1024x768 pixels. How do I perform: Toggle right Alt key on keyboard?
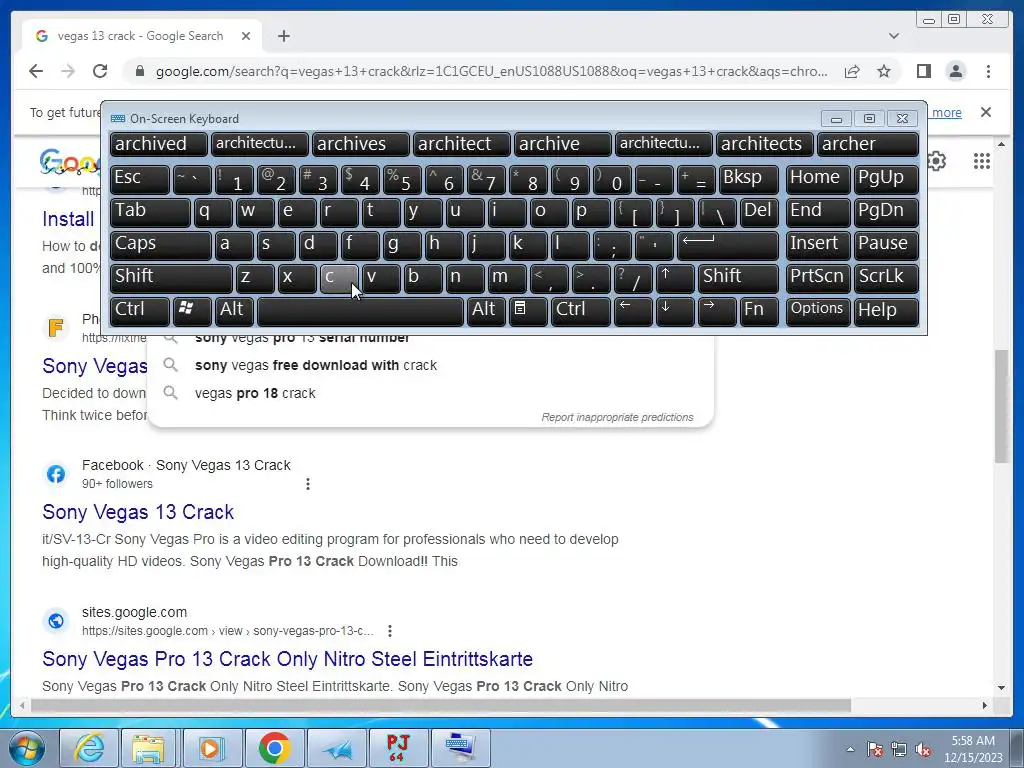click(x=486, y=310)
